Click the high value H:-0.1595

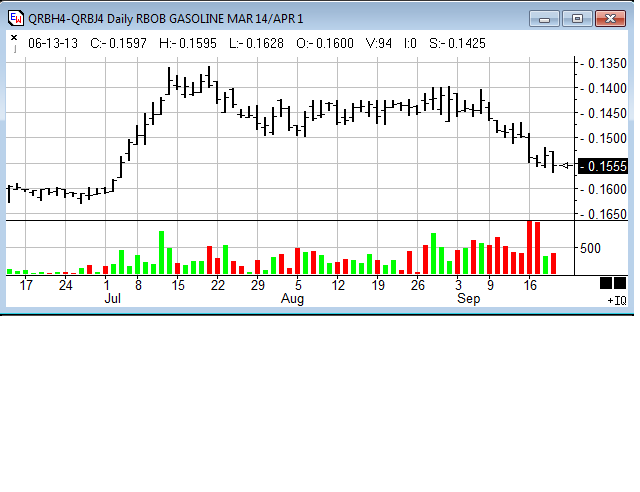tap(188, 43)
